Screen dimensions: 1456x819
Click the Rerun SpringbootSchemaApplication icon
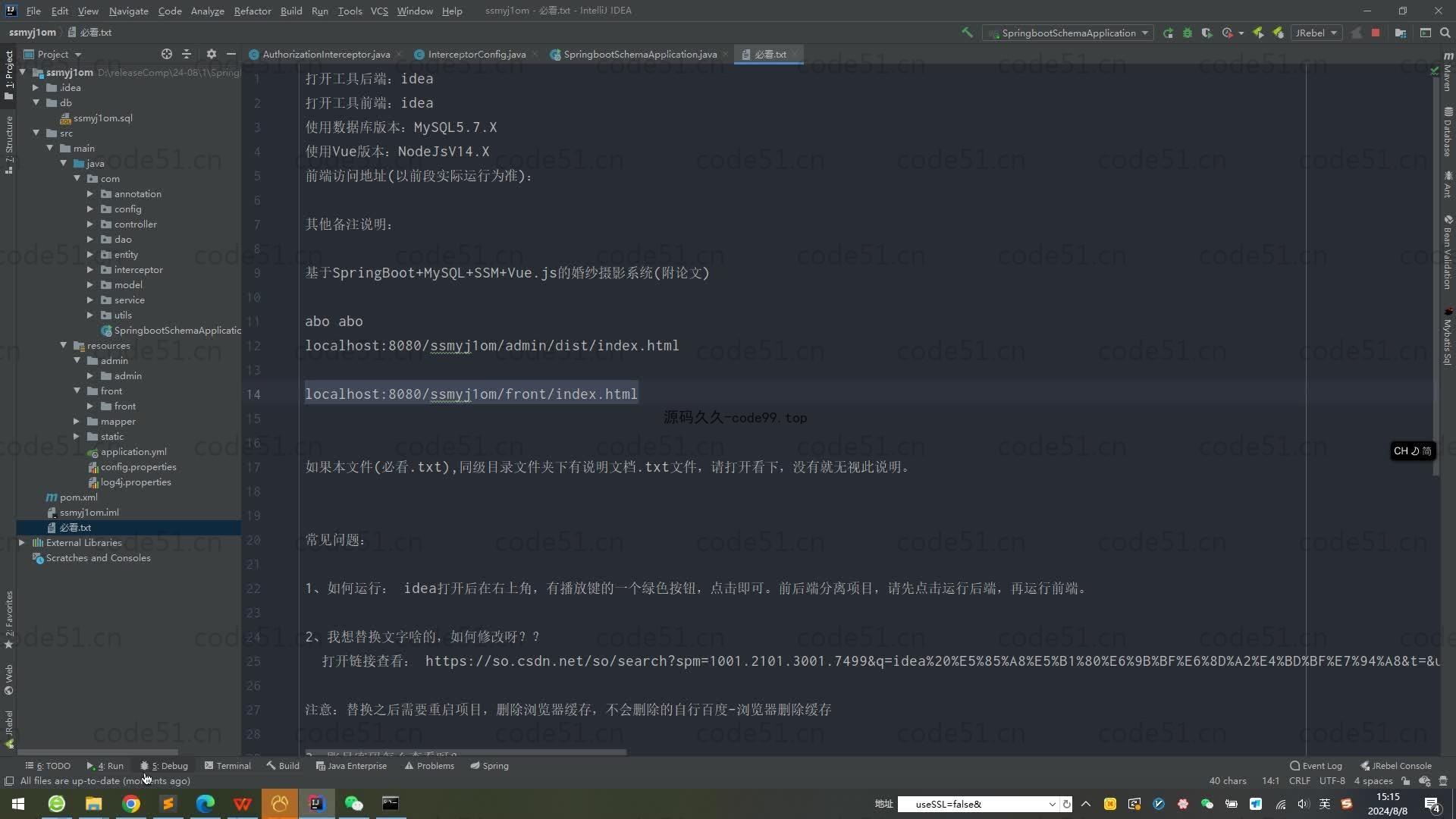1168,33
